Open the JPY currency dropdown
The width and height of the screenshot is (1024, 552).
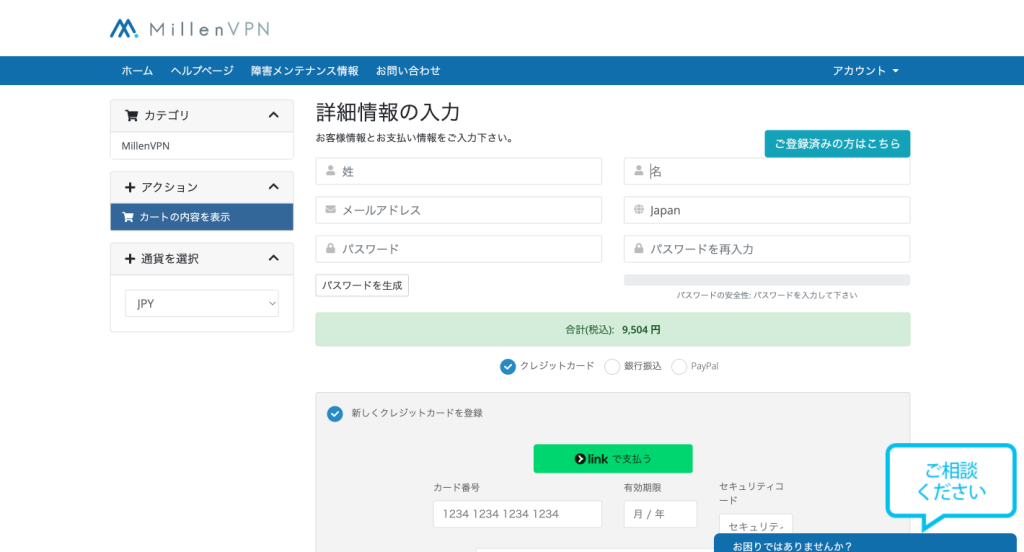click(202, 304)
